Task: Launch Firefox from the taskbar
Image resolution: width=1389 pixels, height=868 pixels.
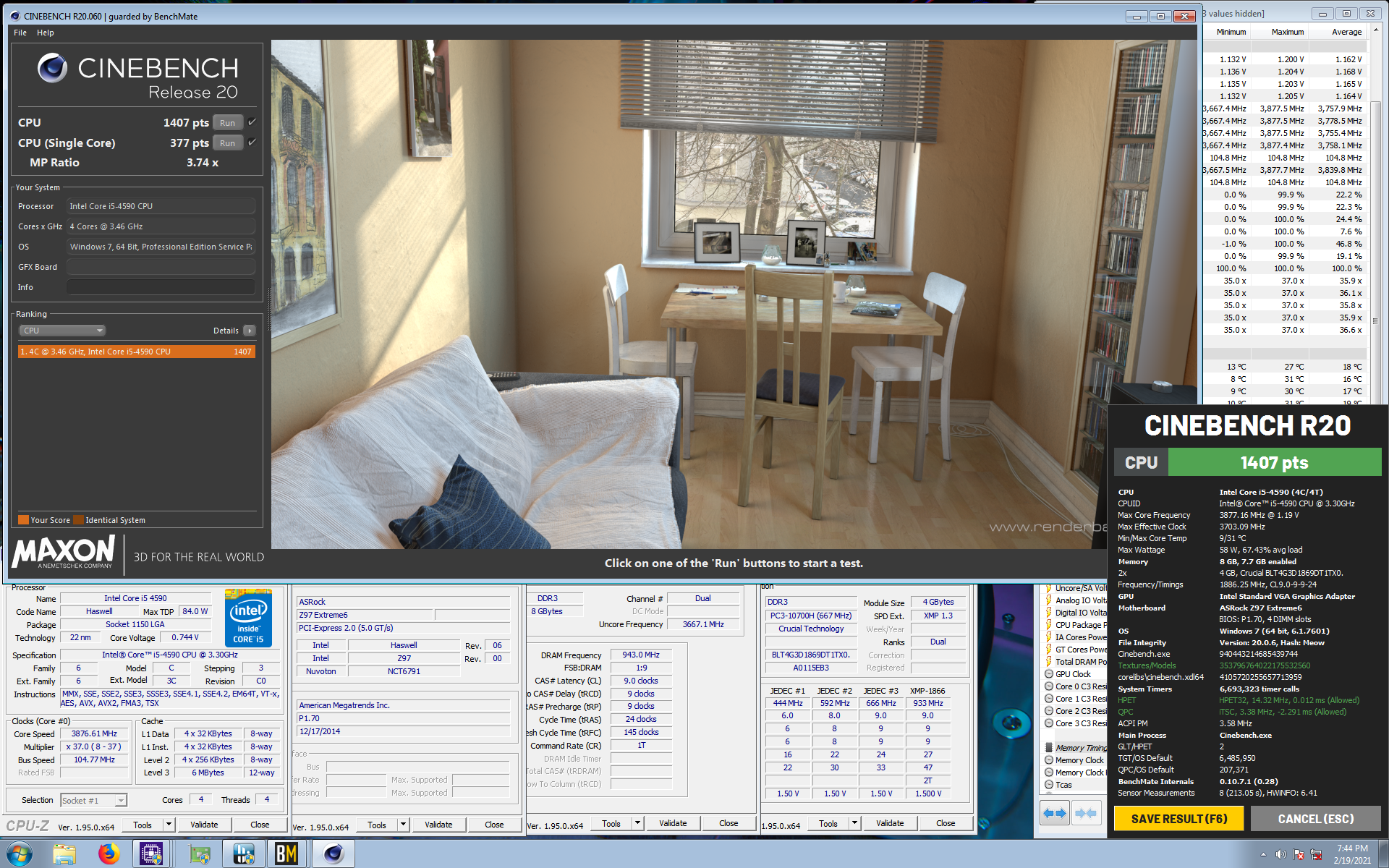Action: click(109, 854)
